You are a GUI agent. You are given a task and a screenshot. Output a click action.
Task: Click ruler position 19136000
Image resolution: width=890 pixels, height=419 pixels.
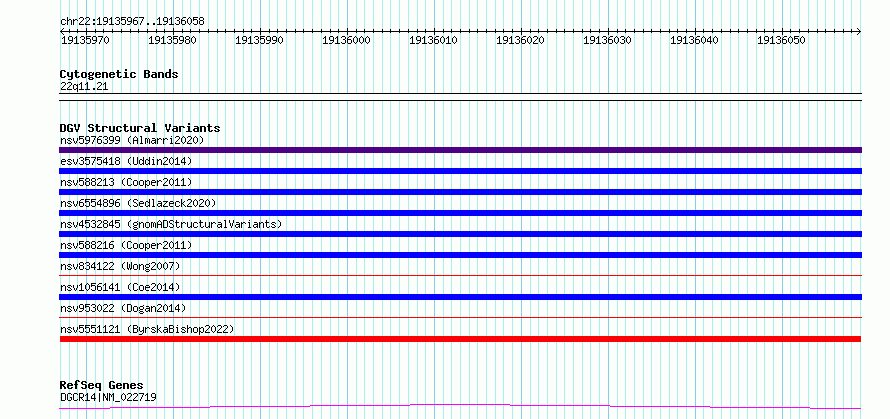click(346, 41)
